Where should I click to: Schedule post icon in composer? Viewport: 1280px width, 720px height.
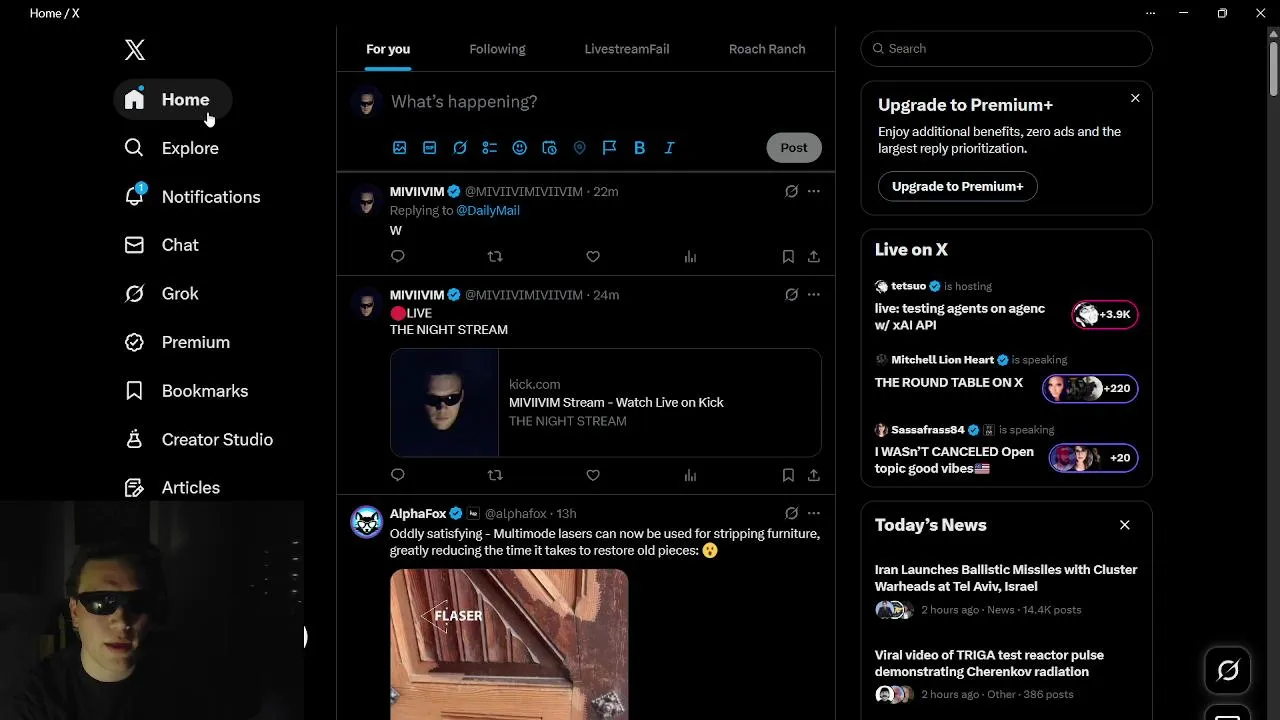[549, 148]
